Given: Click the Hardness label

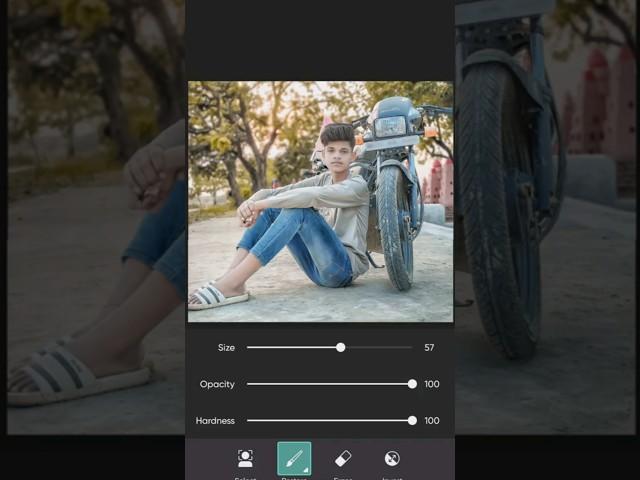Looking at the screenshot, I should pos(215,421).
